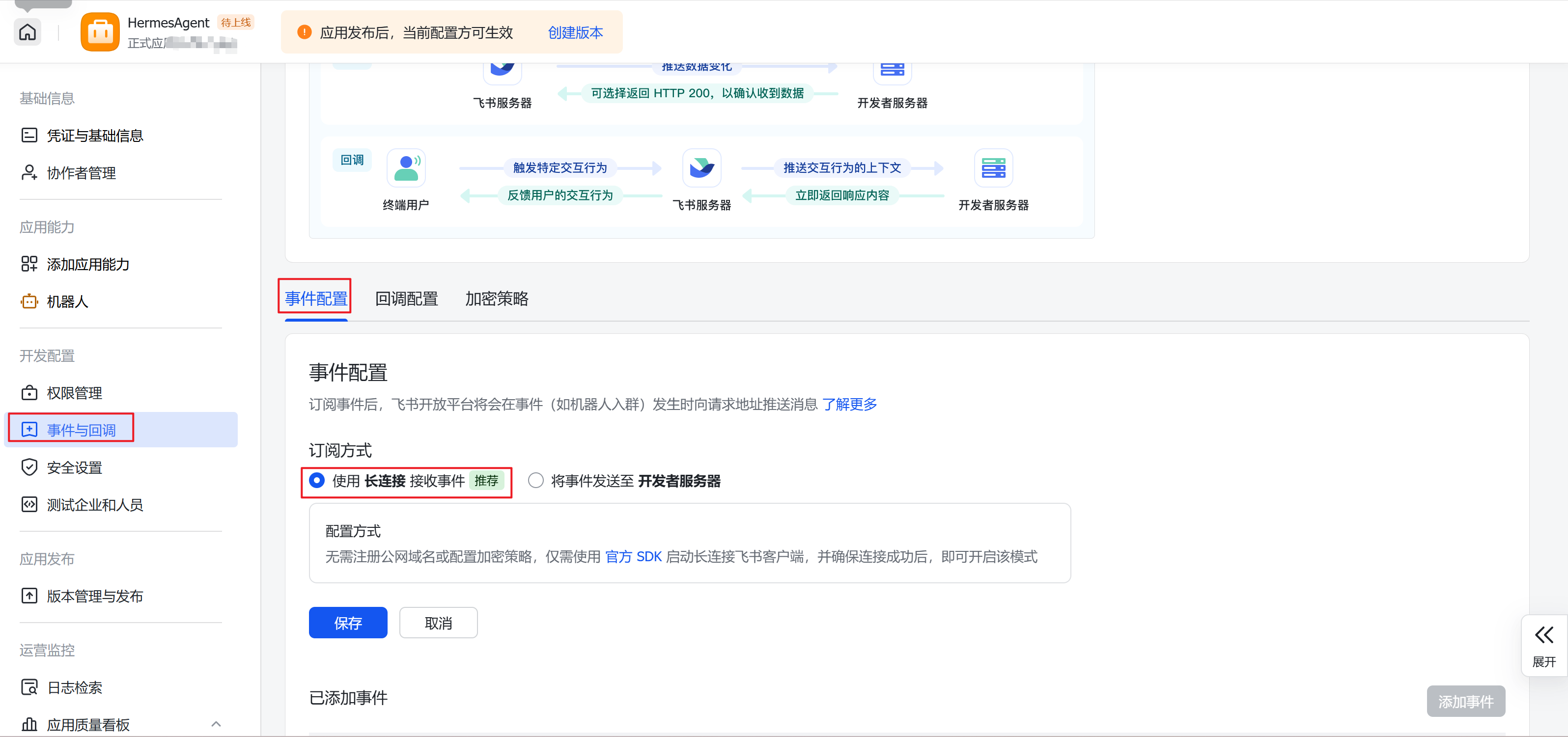Click the 应用质量看板 chart icon
The width and height of the screenshot is (1568, 737).
click(x=29, y=724)
